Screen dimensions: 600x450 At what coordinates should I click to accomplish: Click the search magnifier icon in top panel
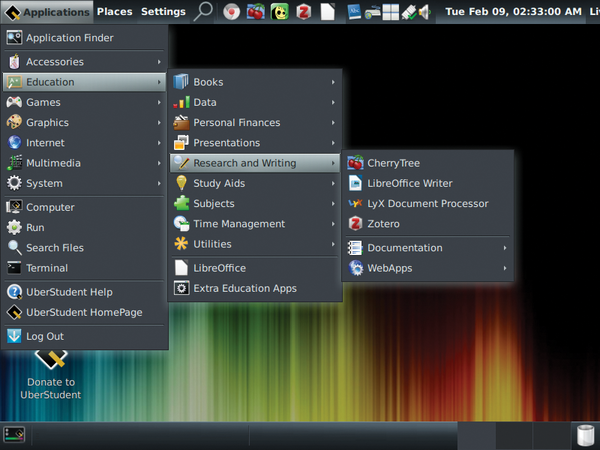(x=203, y=11)
